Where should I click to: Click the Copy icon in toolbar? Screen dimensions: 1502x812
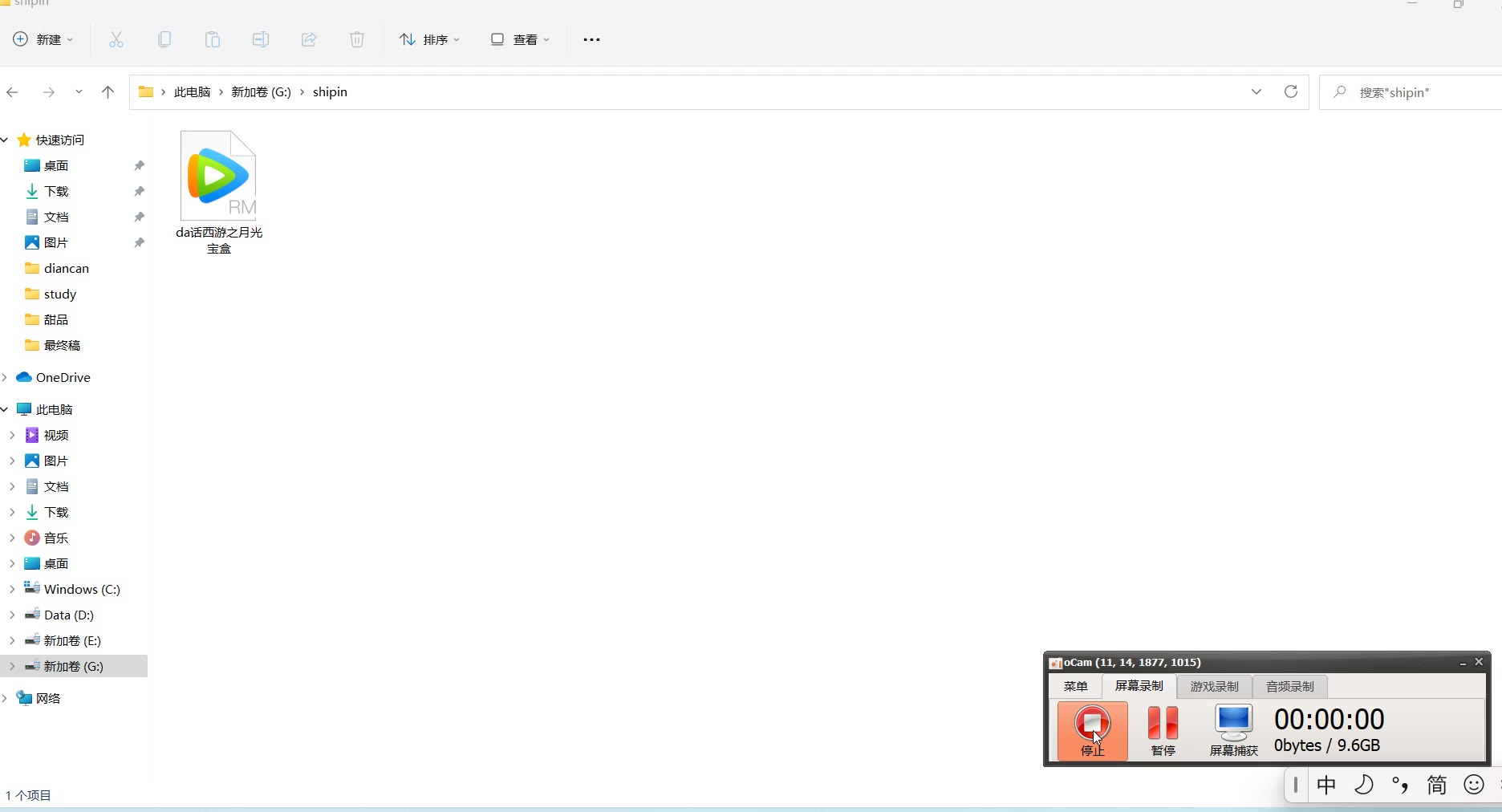tap(164, 39)
